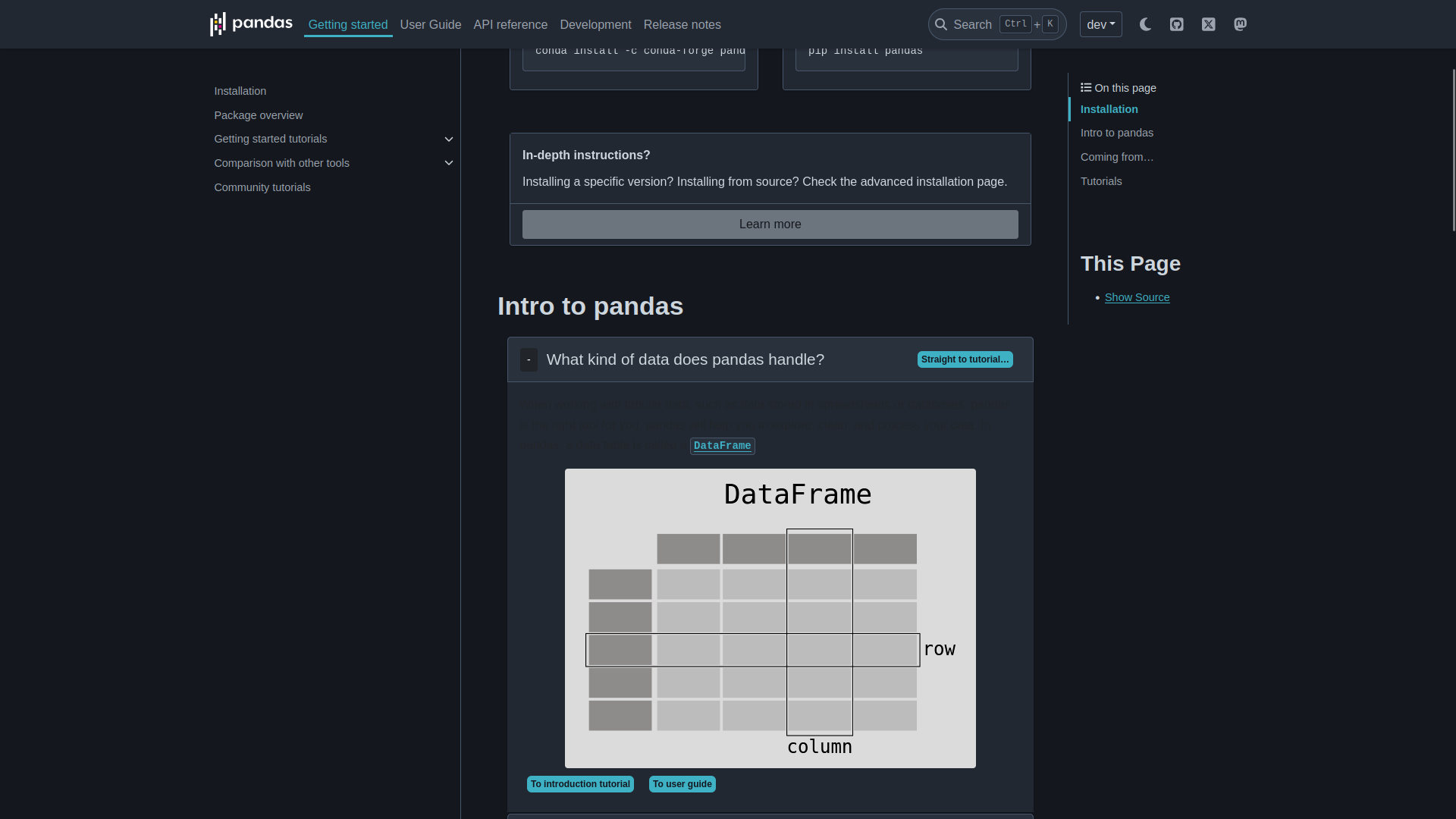Open the X (Twitter) icon link
This screenshot has height=819, width=1456.
coord(1209,24)
